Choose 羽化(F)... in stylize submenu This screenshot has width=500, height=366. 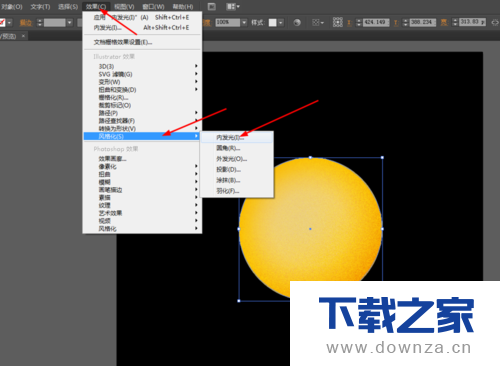click(237, 191)
